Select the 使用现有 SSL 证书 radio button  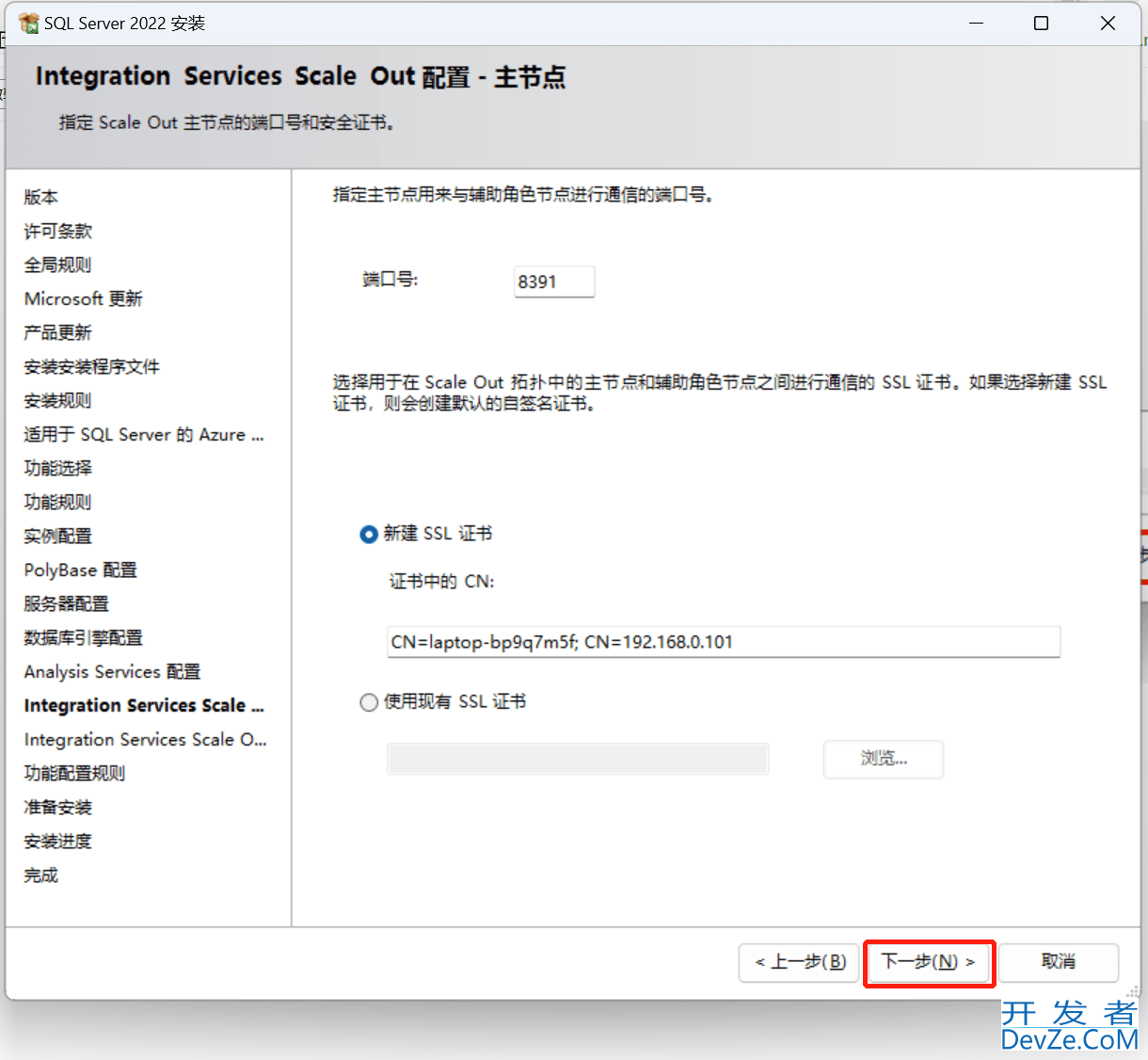pos(369,702)
